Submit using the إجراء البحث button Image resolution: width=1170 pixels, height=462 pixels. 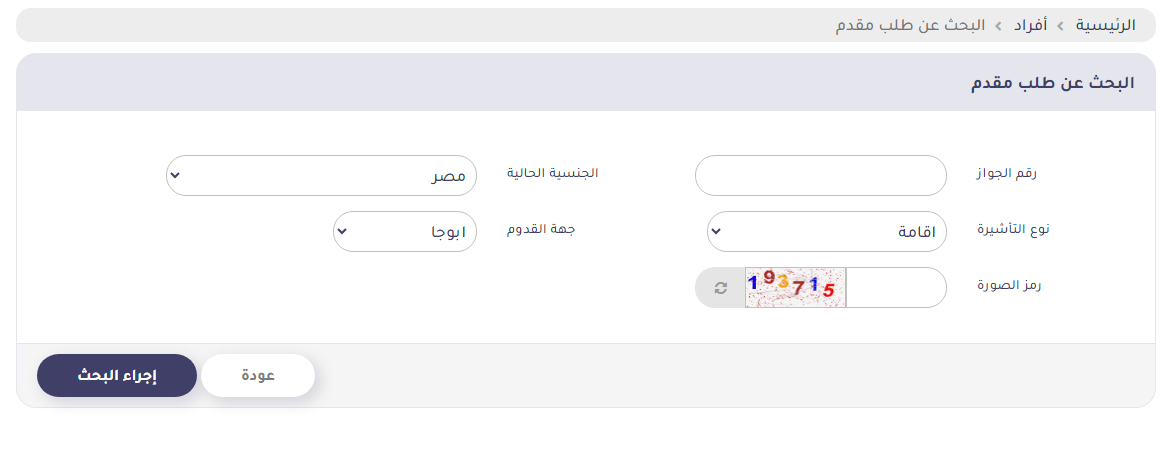[x=117, y=375]
